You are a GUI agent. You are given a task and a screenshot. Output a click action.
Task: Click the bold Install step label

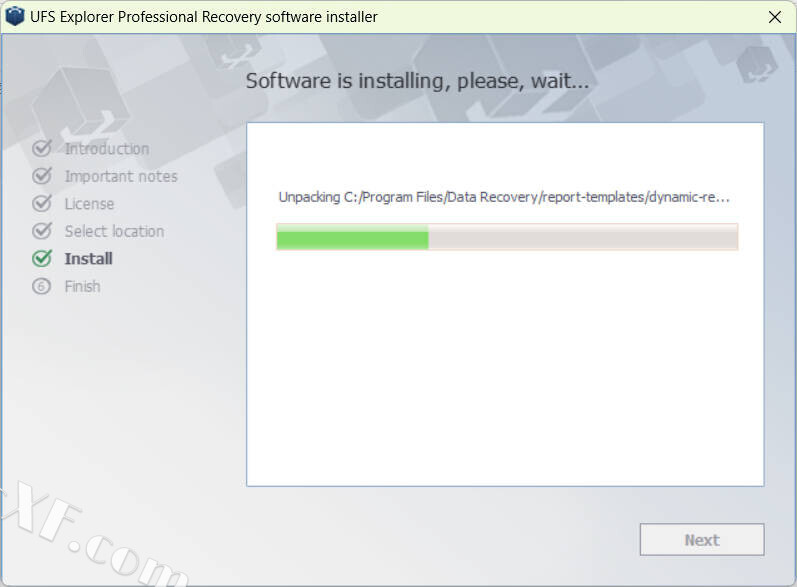pyautogui.click(x=88, y=259)
